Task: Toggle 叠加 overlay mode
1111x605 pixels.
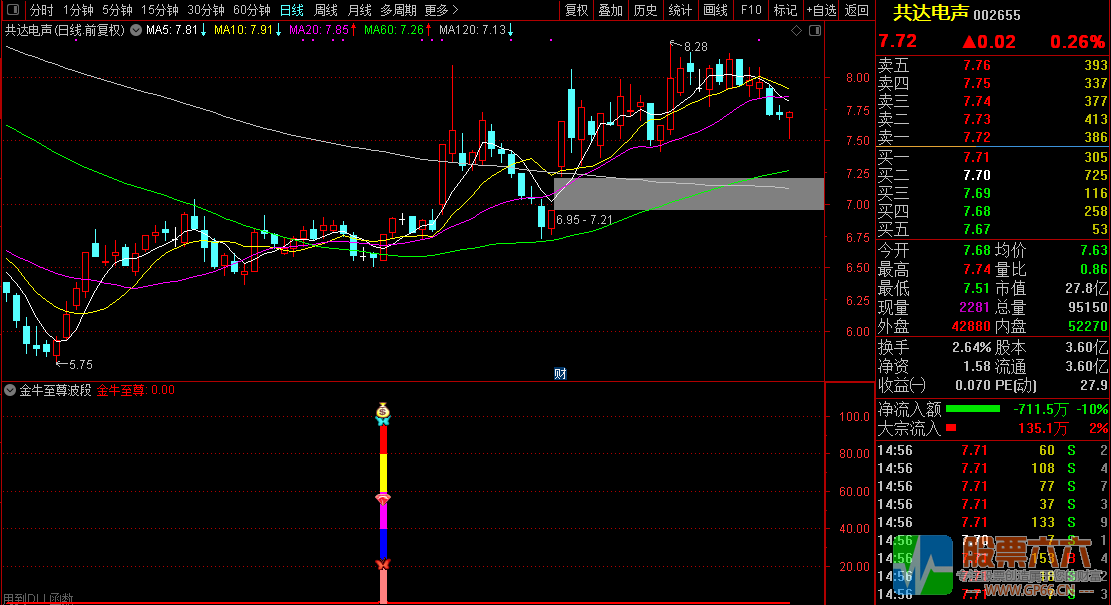Action: coord(610,10)
